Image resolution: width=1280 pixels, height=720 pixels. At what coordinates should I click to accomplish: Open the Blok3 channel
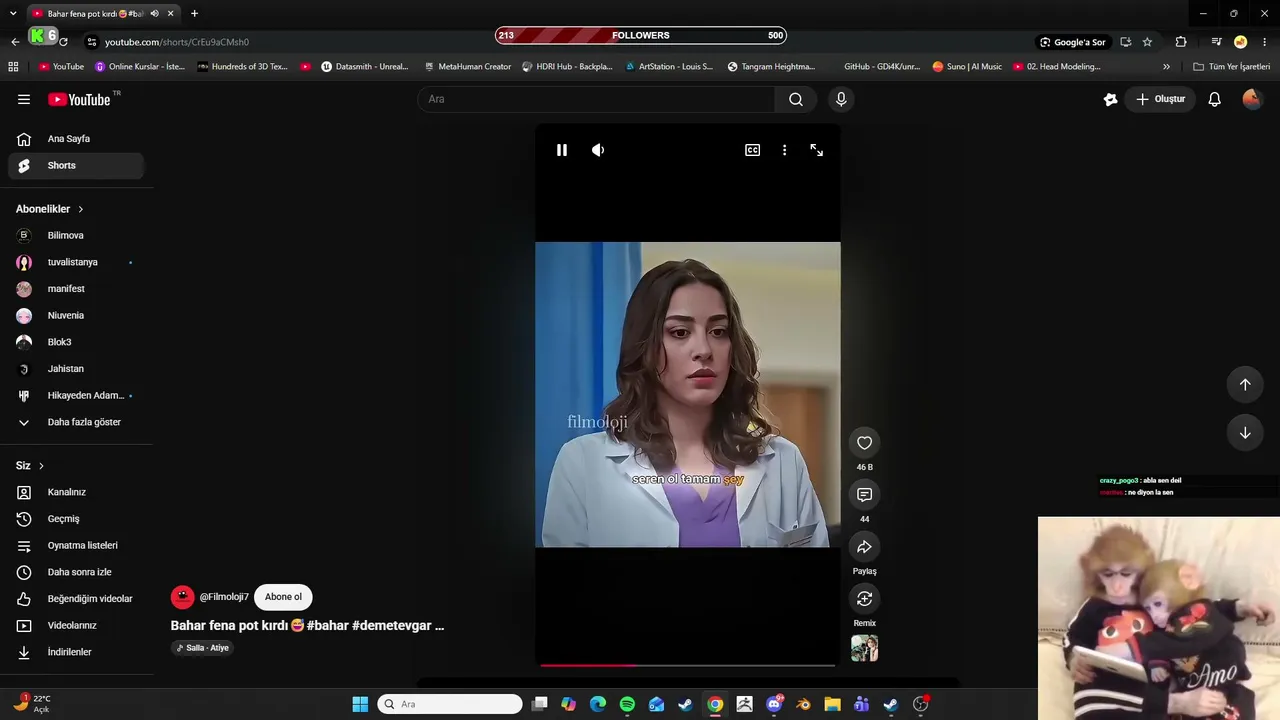coord(76,342)
